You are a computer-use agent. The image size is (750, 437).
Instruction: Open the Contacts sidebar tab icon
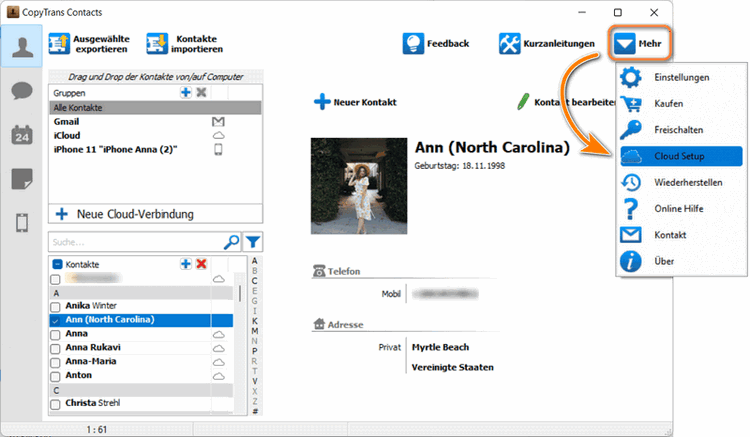[x=22, y=47]
